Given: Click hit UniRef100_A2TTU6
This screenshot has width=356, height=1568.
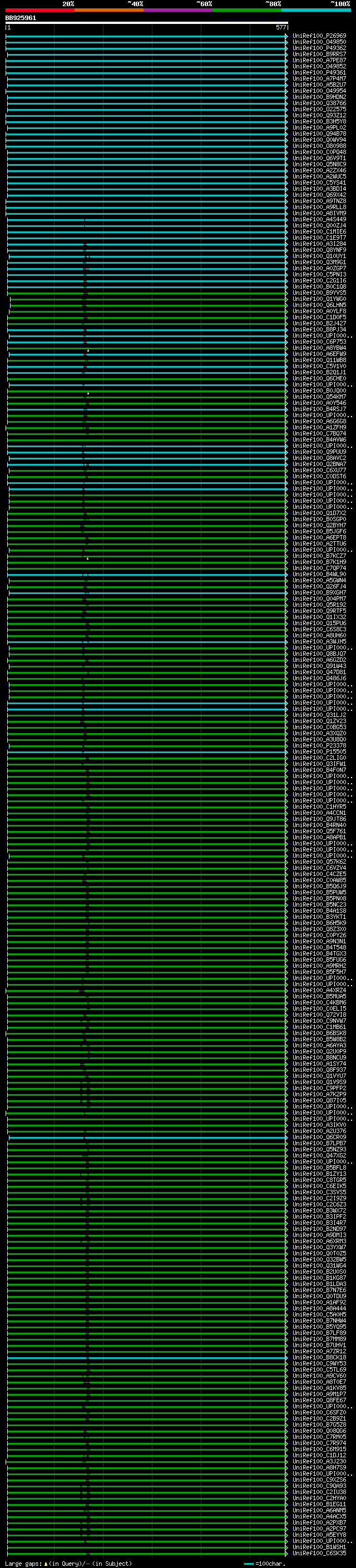Looking at the screenshot, I should [319, 543].
